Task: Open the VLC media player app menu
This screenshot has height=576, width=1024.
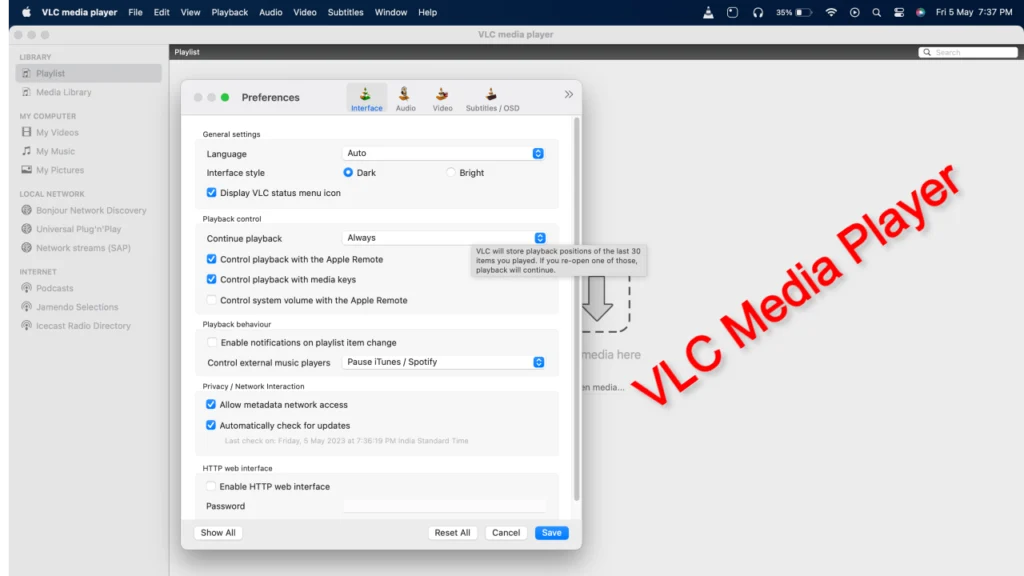Action: [x=79, y=12]
